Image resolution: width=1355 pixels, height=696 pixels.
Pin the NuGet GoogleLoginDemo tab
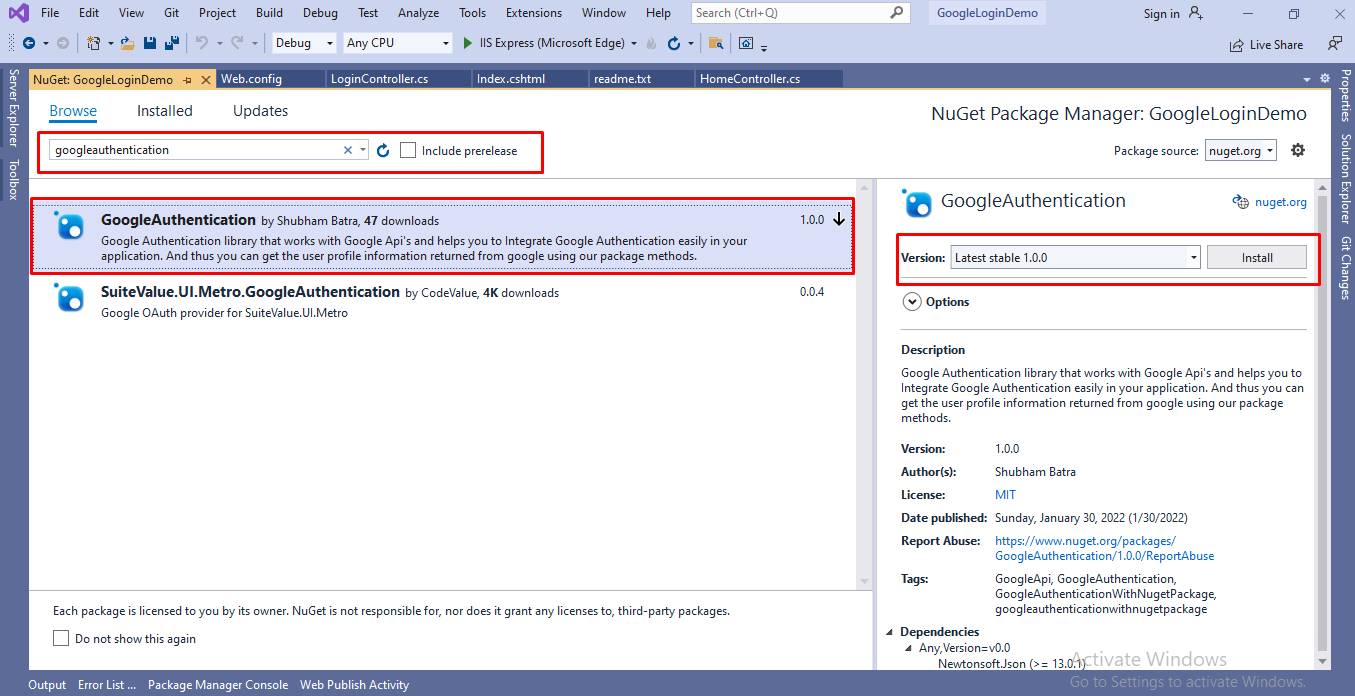coord(187,79)
